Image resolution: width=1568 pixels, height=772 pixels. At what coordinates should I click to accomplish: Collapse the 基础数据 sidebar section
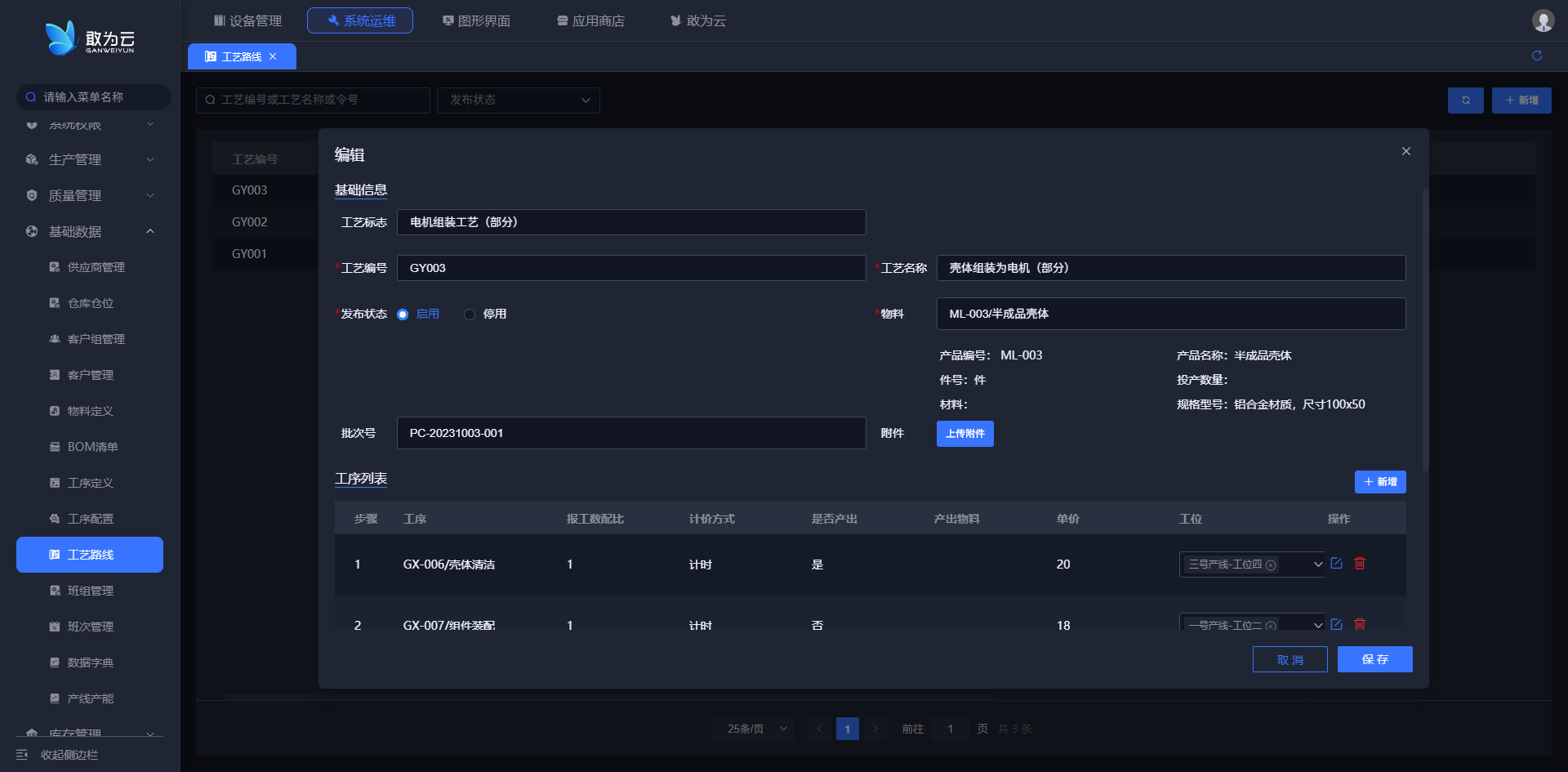(x=150, y=232)
